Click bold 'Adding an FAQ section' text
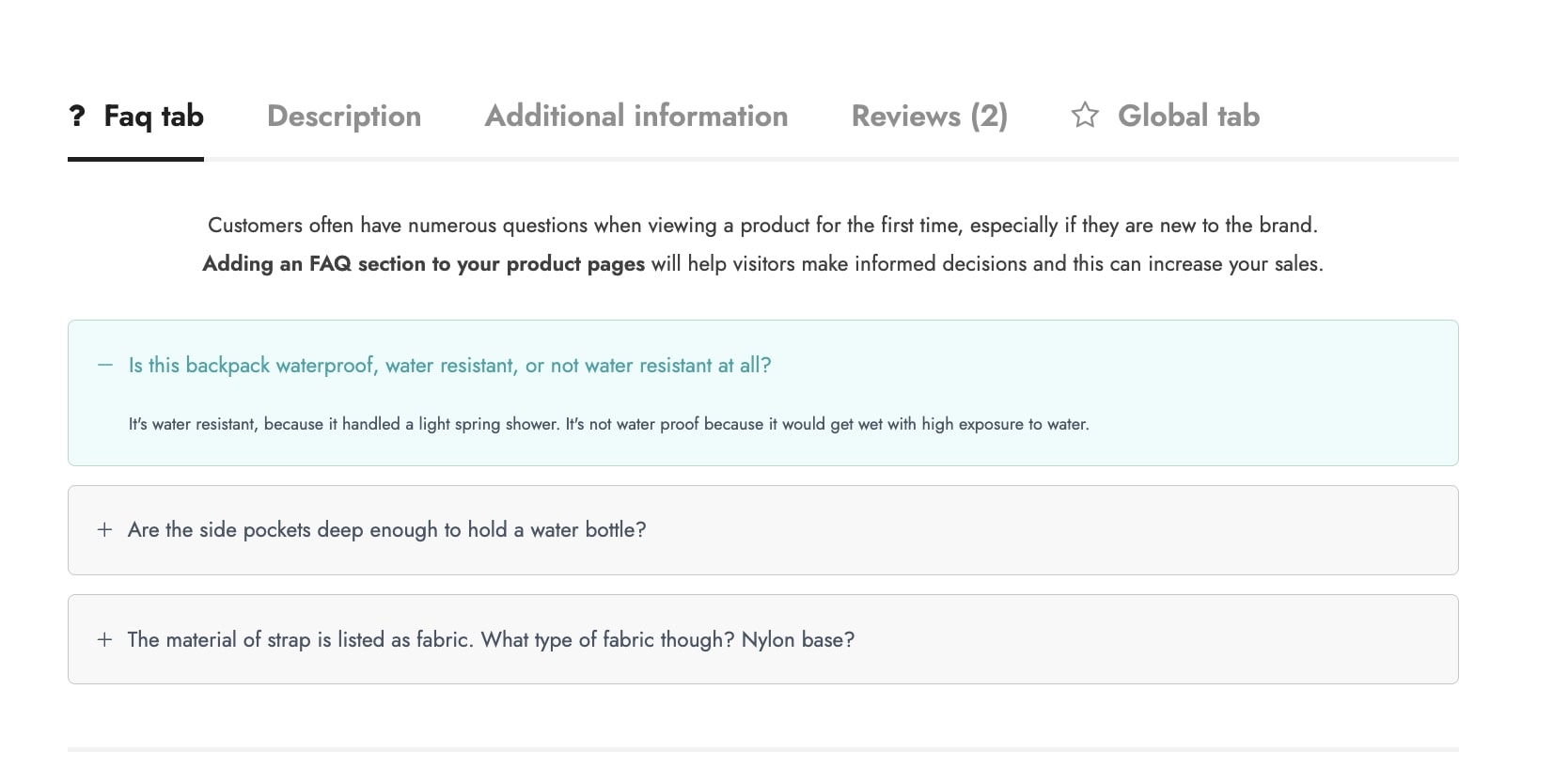The image size is (1553, 784). (423, 264)
